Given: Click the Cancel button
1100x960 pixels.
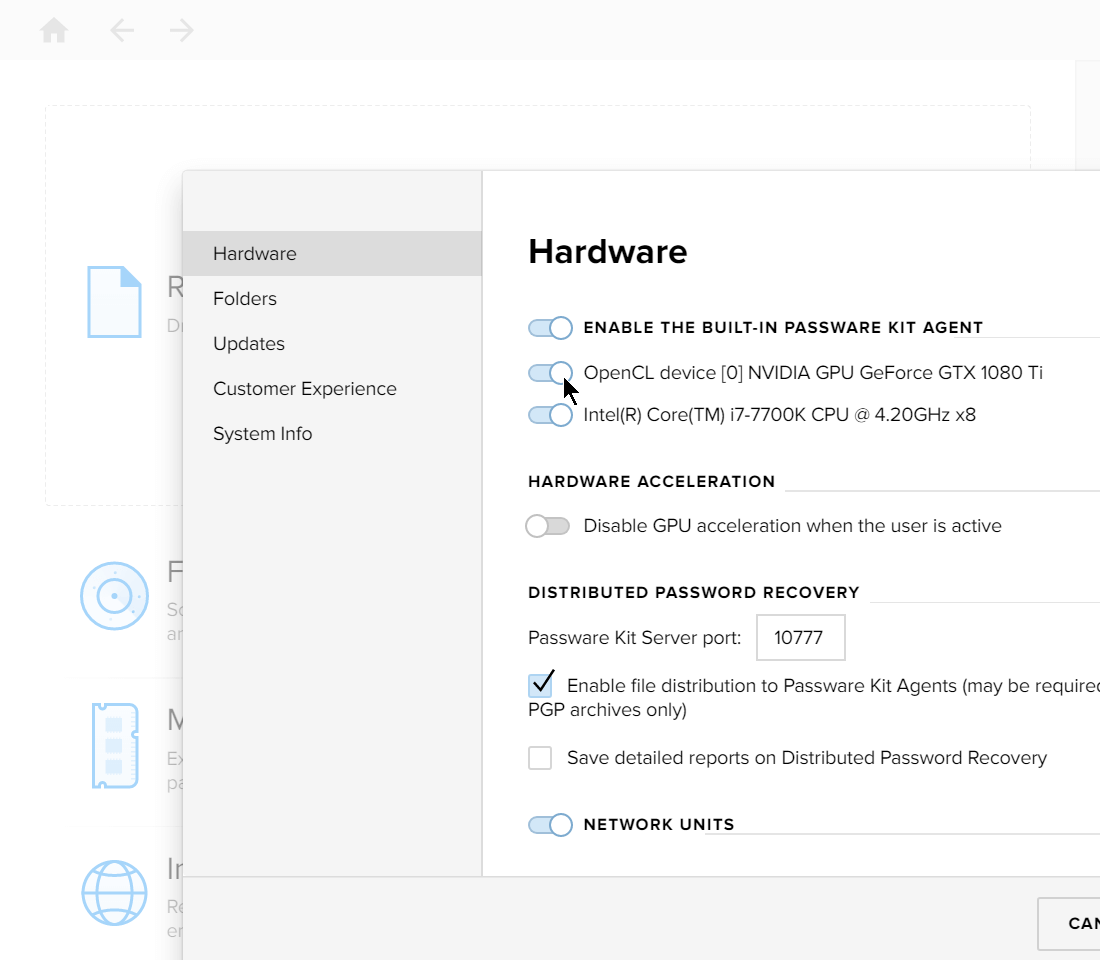Looking at the screenshot, I should point(1069,924).
